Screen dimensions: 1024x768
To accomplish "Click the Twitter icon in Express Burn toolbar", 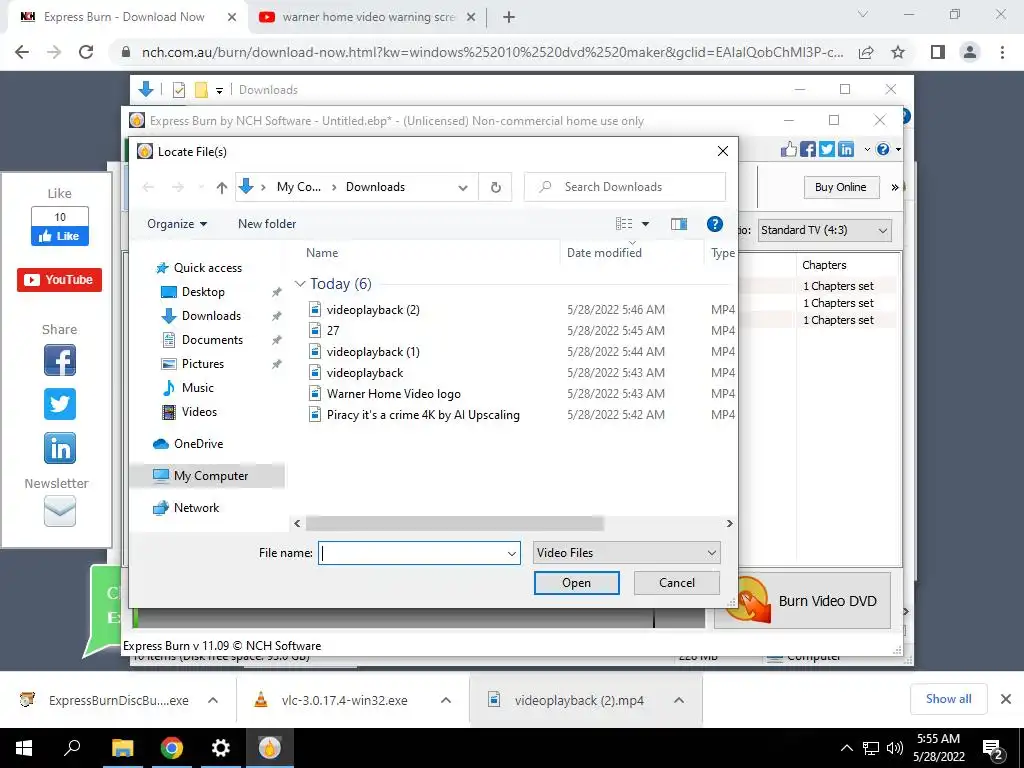I will (x=827, y=150).
